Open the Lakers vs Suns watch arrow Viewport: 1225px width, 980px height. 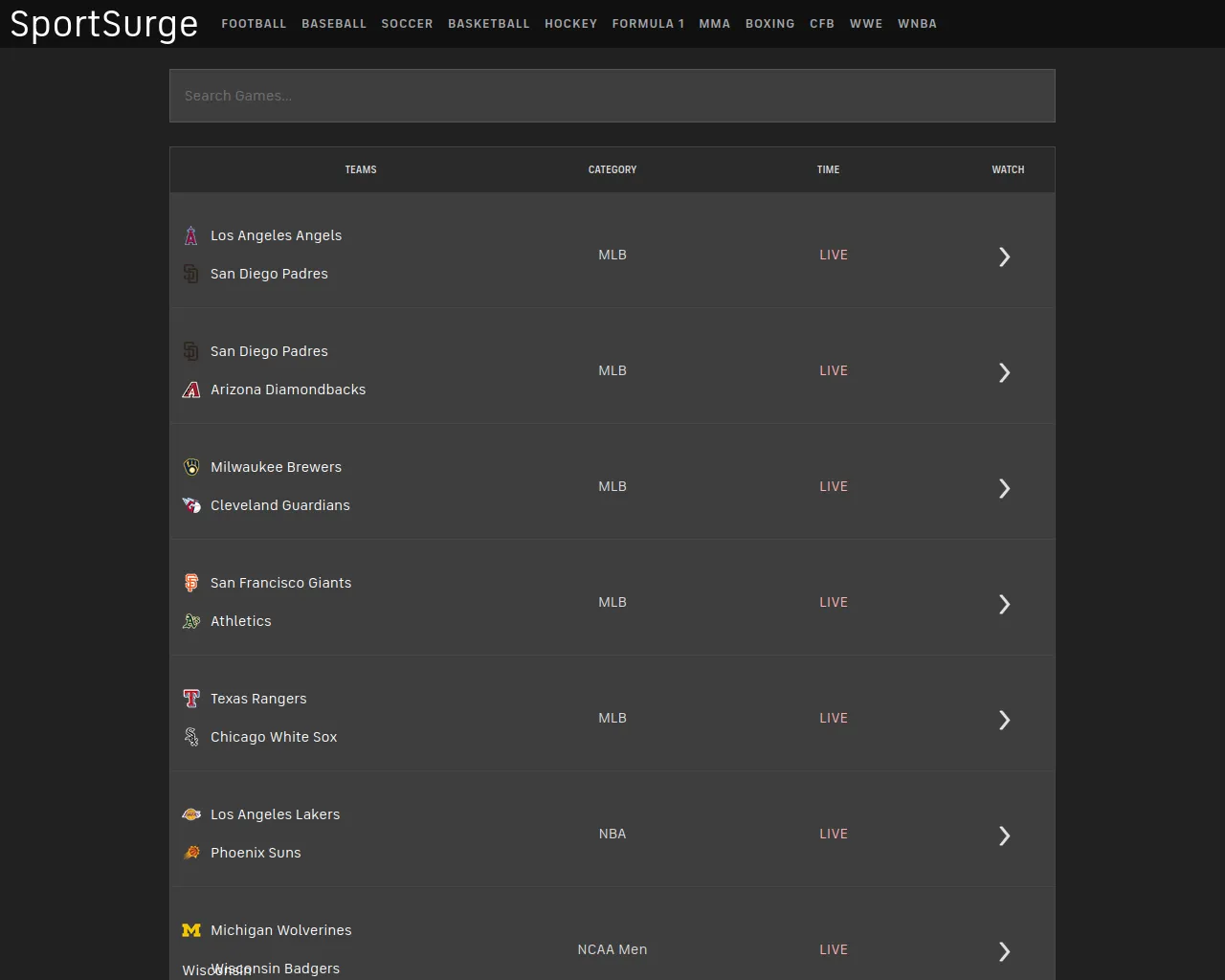(x=1004, y=835)
